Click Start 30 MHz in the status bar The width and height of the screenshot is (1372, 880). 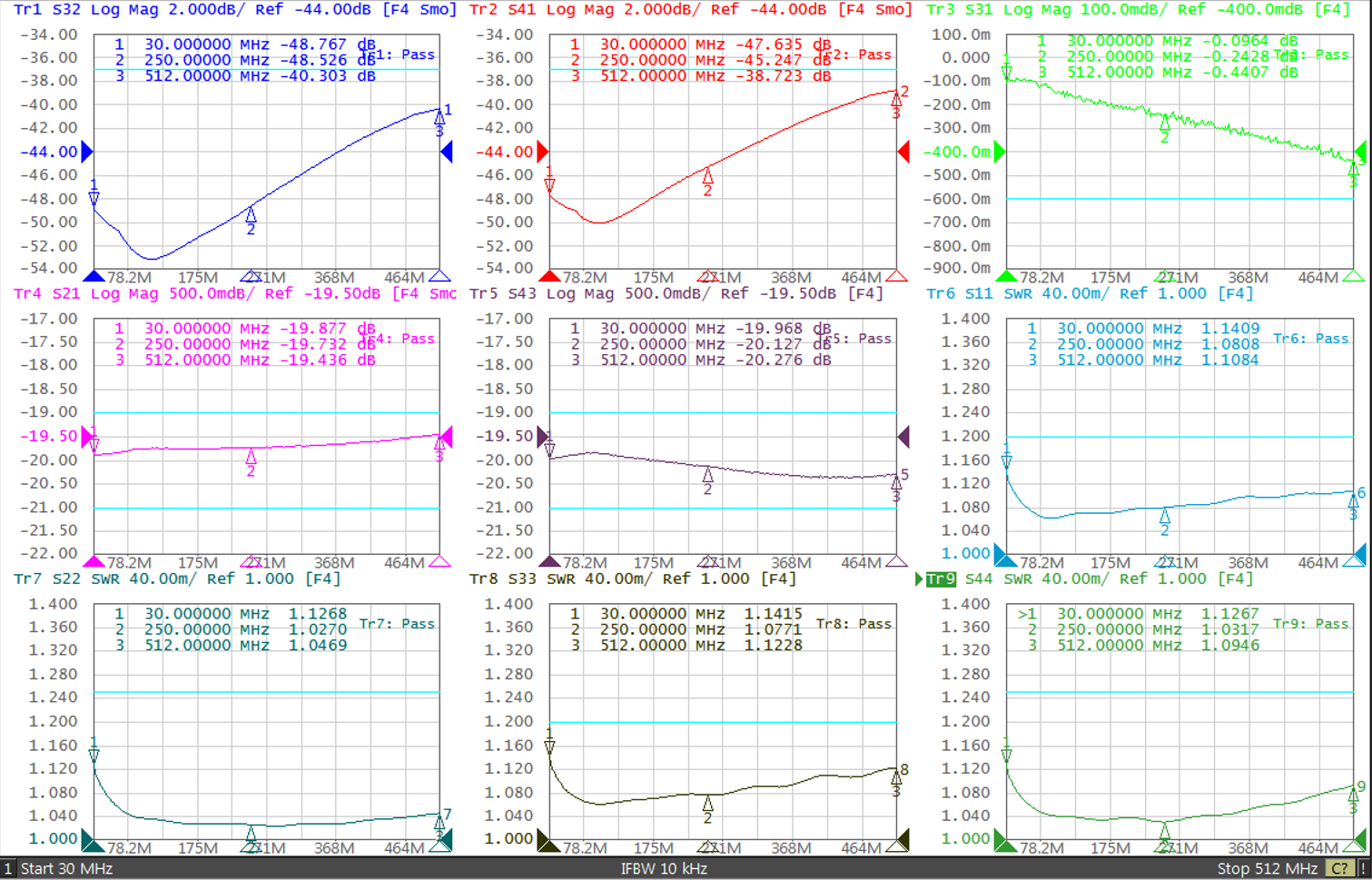[x=66, y=869]
